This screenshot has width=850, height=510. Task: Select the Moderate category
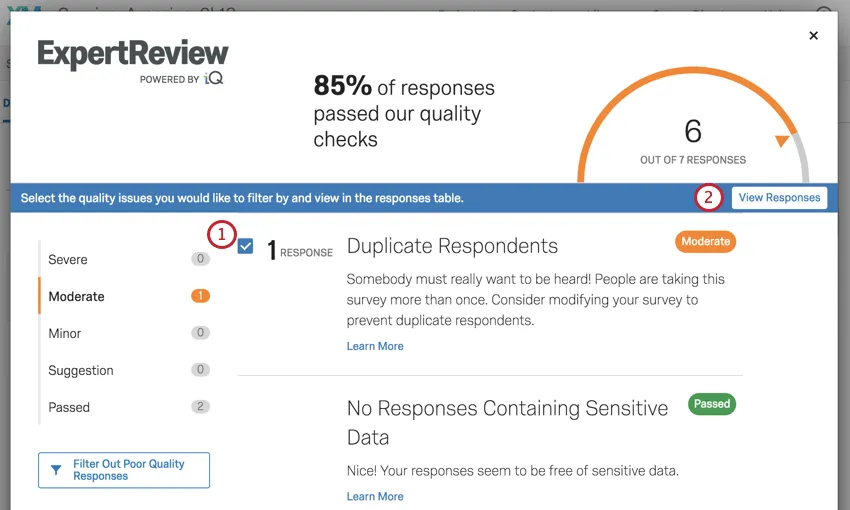pos(76,297)
